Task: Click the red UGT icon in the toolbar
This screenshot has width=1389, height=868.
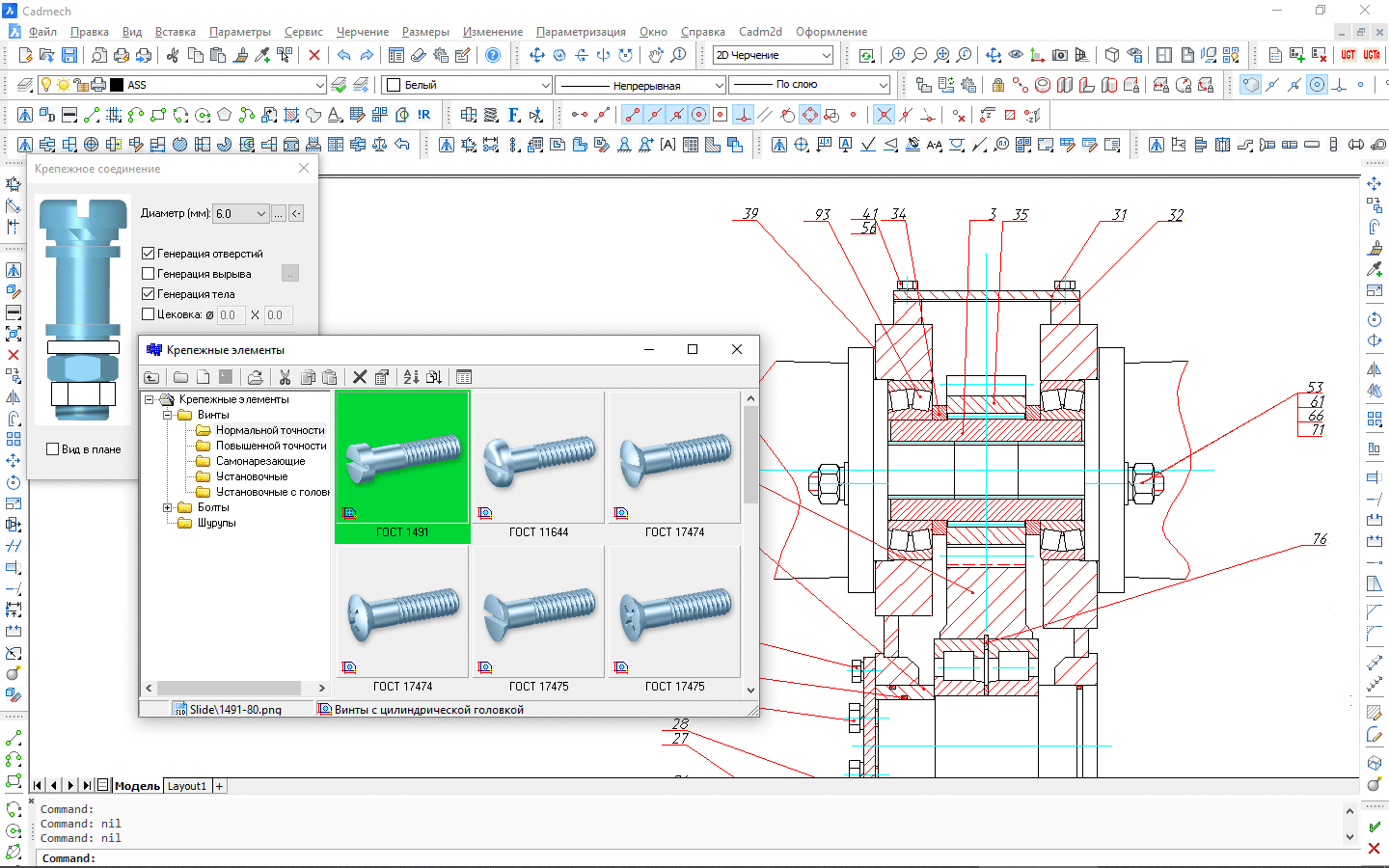Action: tap(1348, 55)
